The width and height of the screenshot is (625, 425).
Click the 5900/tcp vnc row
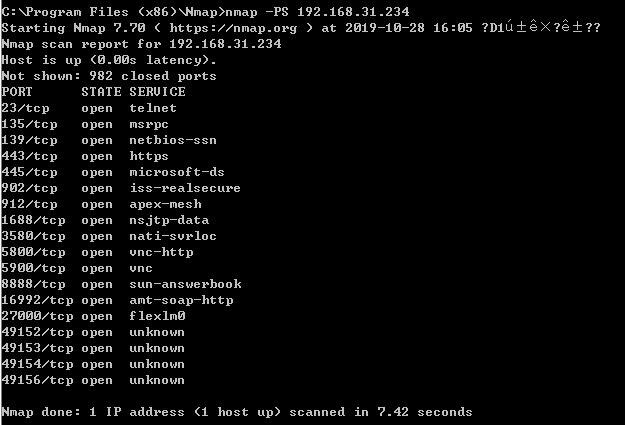(x=77, y=268)
